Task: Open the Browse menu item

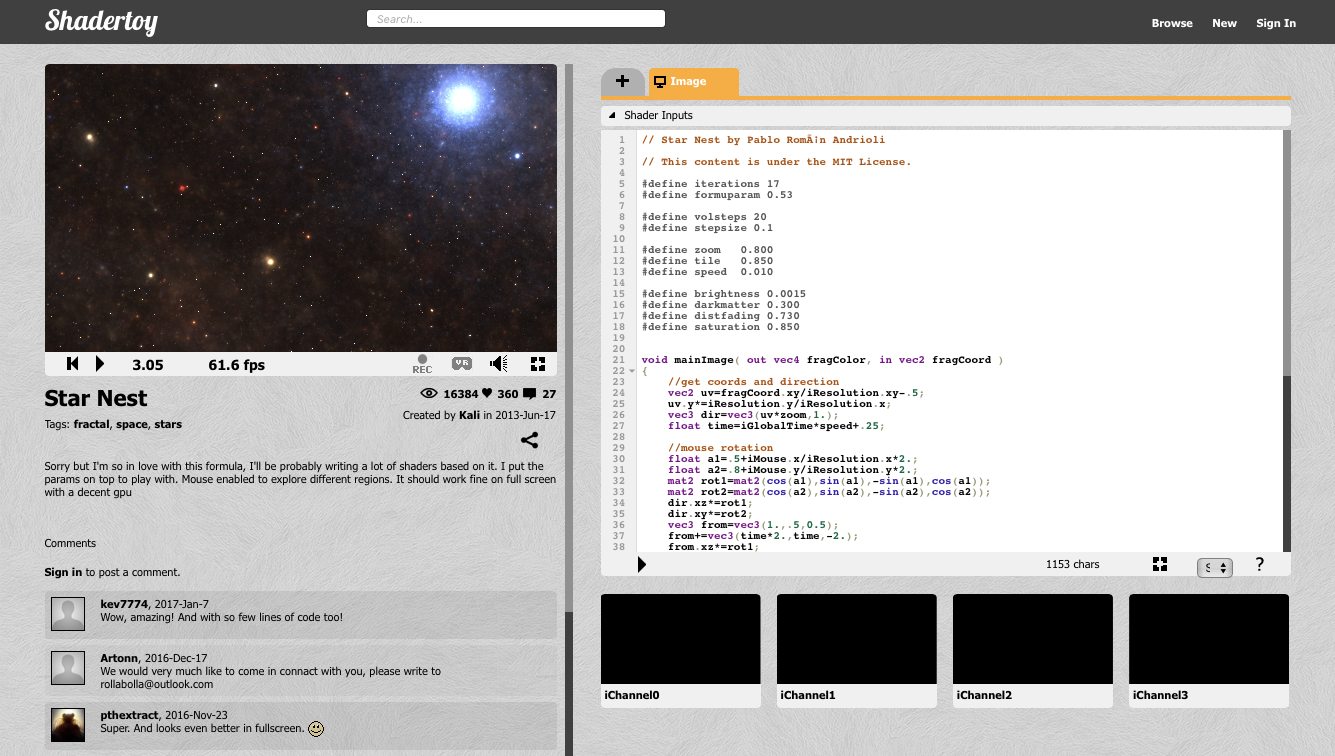Action: pyautogui.click(x=1171, y=23)
